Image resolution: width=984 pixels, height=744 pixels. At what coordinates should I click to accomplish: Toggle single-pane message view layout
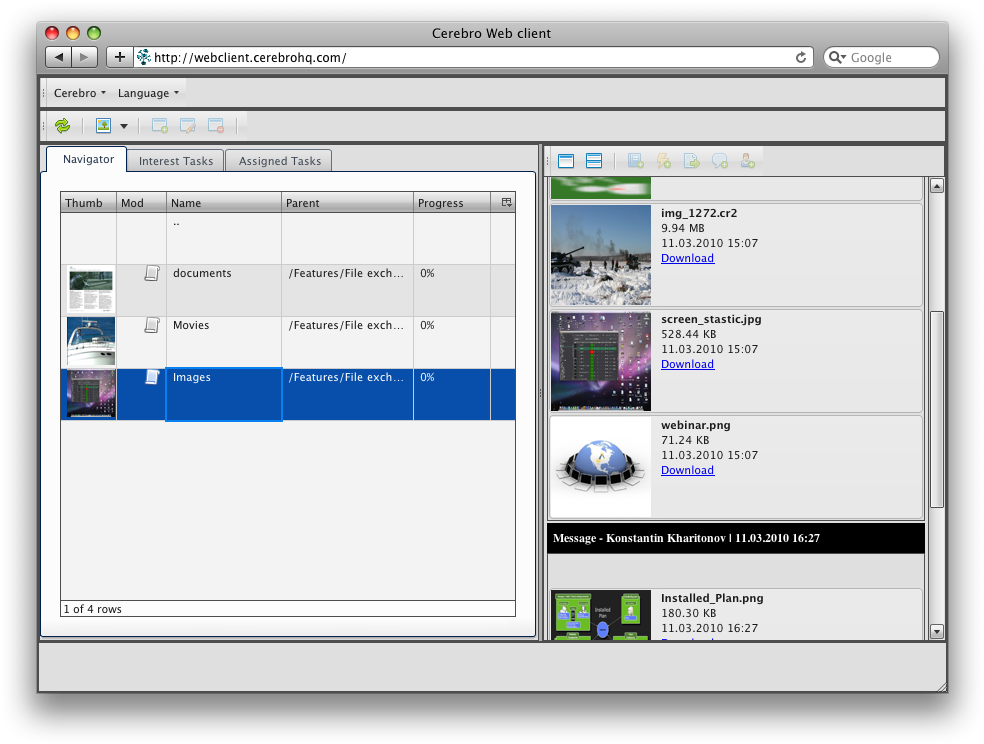tap(565, 160)
